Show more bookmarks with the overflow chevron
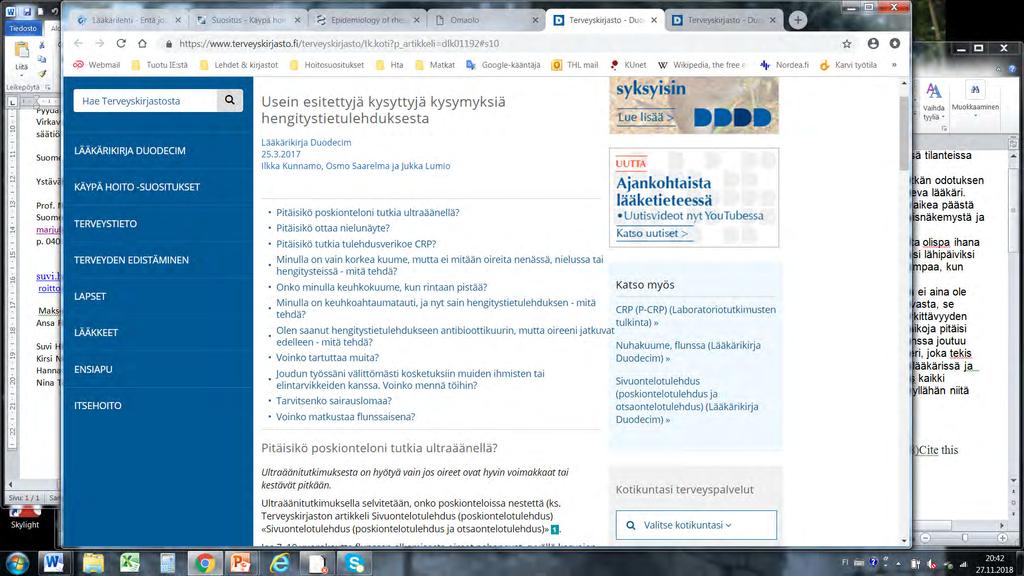This screenshot has width=1024, height=576. click(x=894, y=65)
